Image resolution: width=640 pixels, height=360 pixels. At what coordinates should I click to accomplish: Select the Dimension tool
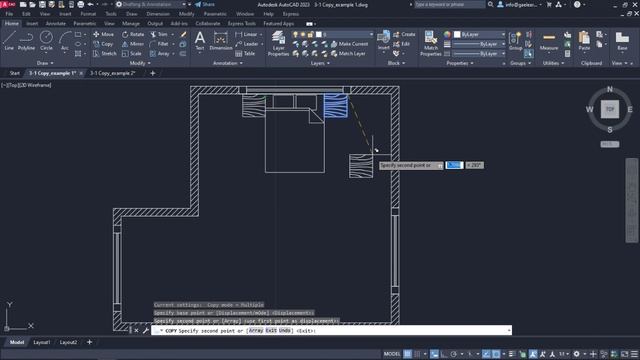click(x=220, y=40)
